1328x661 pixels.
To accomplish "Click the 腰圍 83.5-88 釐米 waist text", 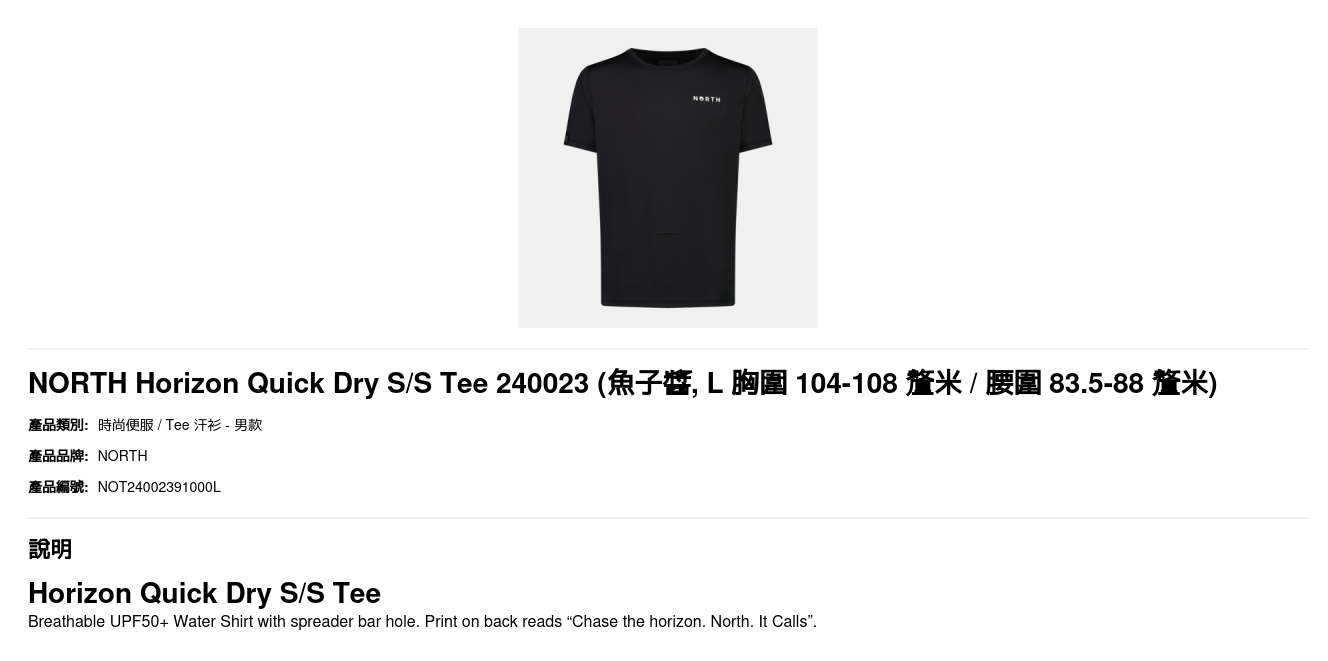I will (1097, 383).
